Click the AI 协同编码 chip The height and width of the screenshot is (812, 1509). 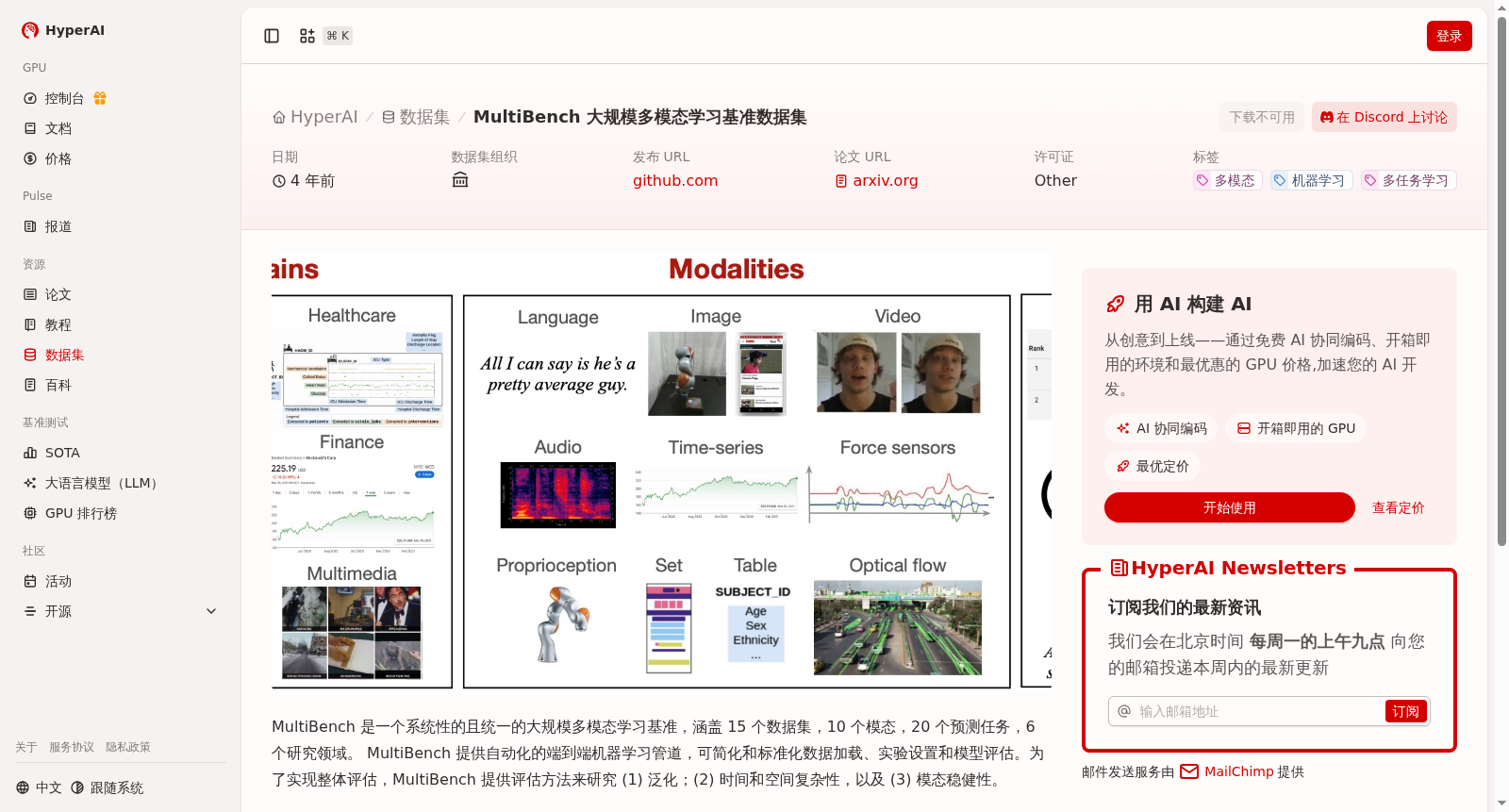(x=1162, y=428)
